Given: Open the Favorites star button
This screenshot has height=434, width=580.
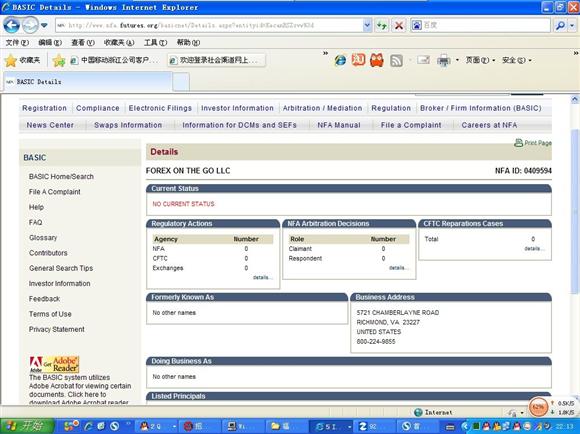Looking at the screenshot, I should 23,60.
